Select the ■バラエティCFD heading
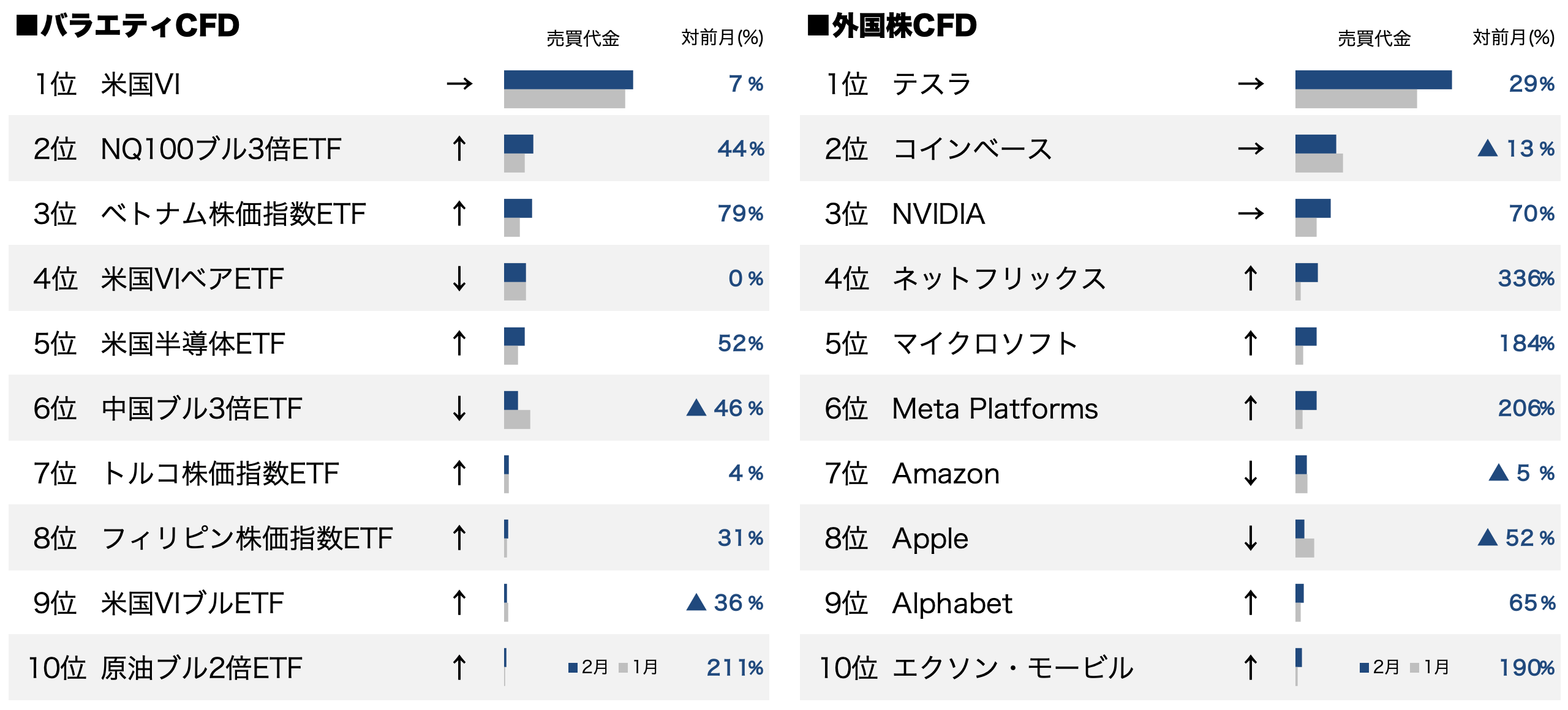The height and width of the screenshot is (710, 1568). (128, 26)
